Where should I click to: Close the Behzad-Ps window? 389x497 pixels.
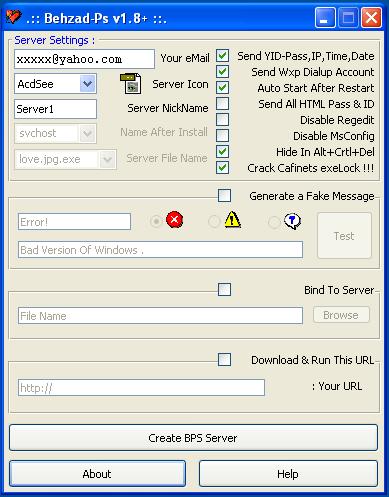coord(371,17)
